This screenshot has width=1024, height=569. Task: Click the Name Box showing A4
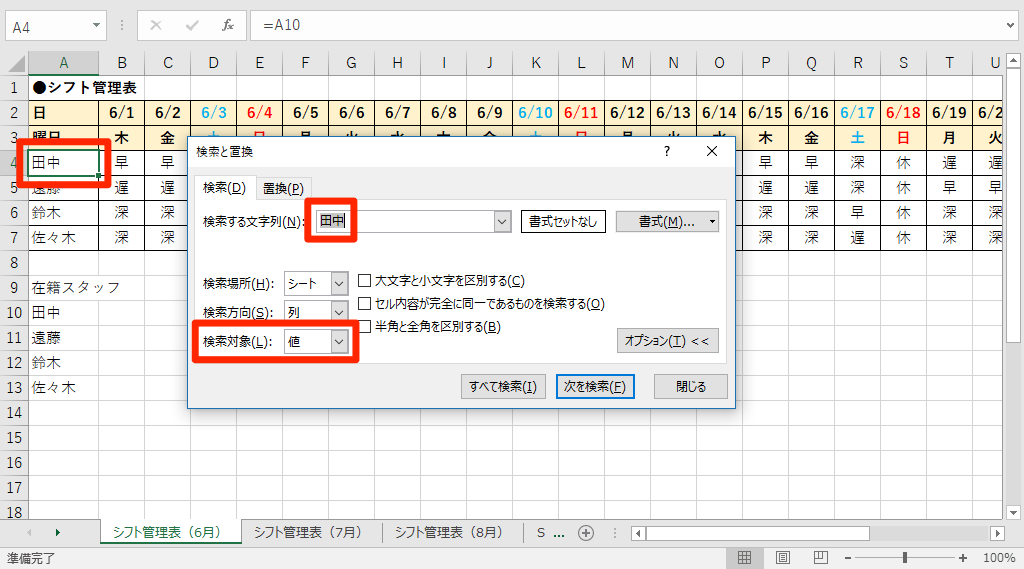coord(48,27)
